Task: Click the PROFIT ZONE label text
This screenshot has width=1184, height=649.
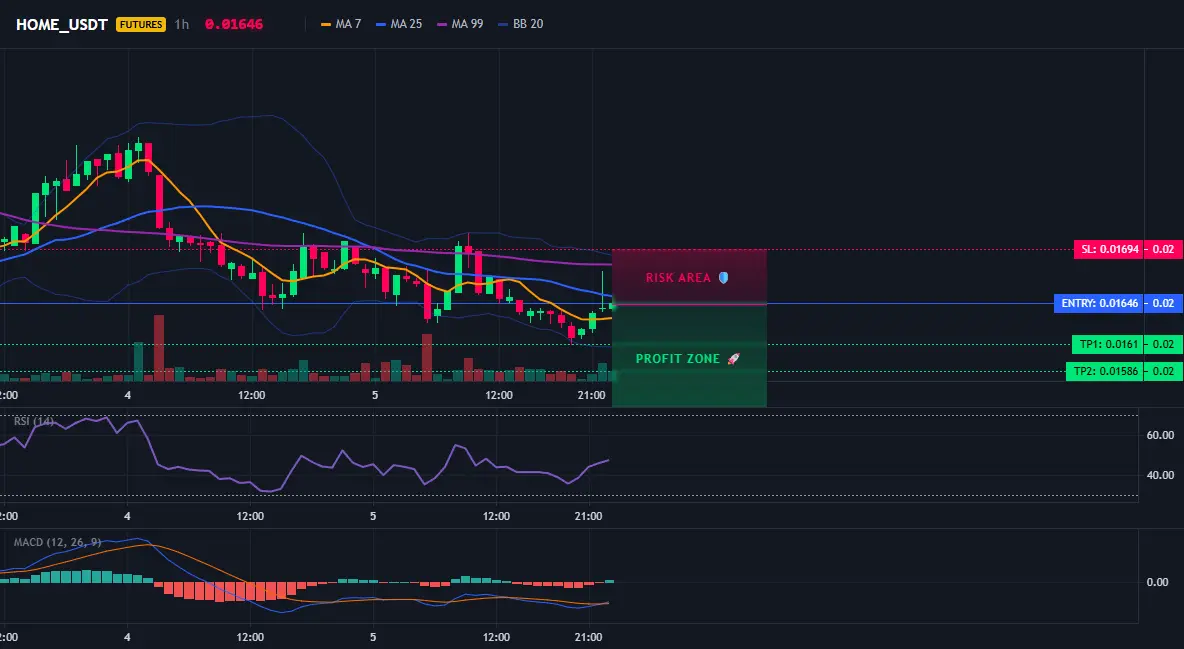Action: (x=678, y=359)
